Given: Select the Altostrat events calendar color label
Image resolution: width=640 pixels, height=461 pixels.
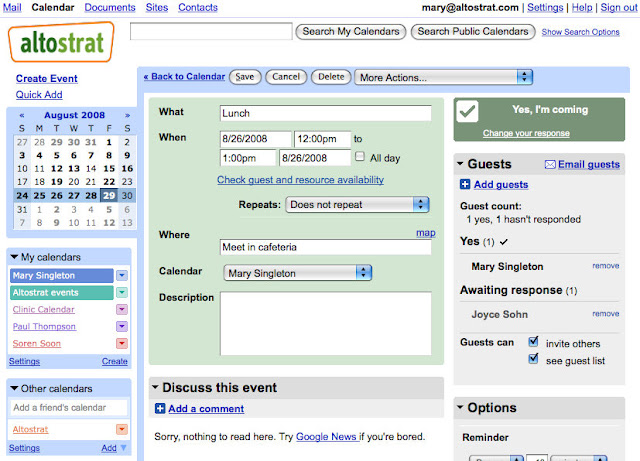Looking at the screenshot, I should tap(62, 292).
